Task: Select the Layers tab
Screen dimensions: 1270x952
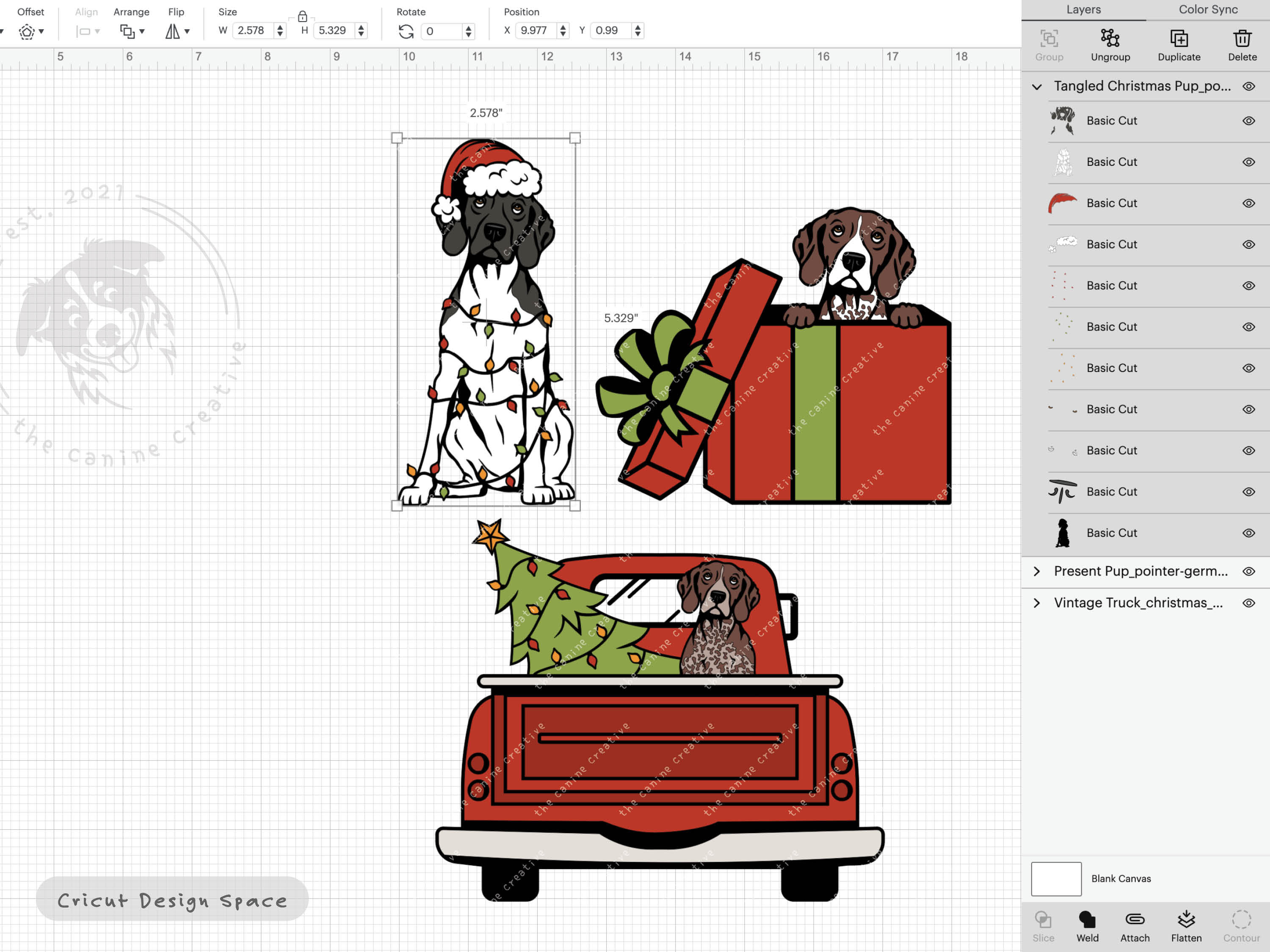Action: coord(1083,9)
